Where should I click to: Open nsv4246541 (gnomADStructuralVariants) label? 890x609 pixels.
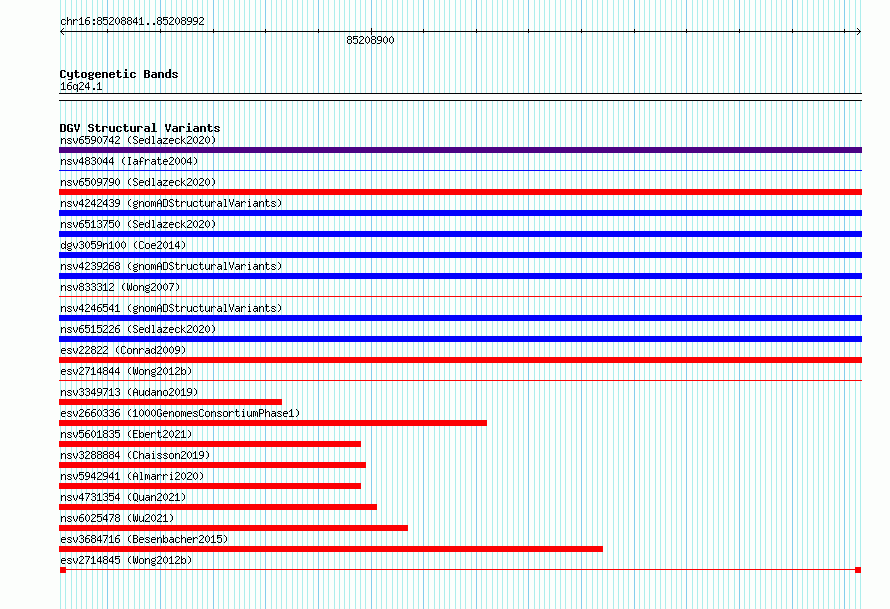coord(171,308)
